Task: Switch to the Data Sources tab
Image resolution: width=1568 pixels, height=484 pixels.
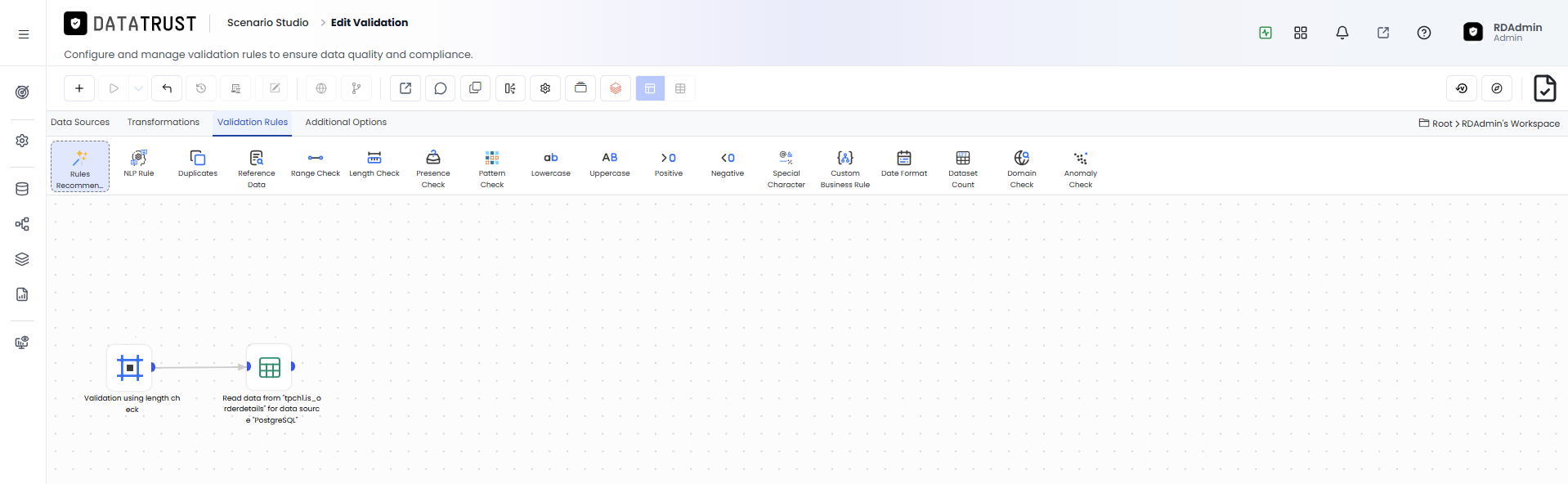Action: point(80,122)
